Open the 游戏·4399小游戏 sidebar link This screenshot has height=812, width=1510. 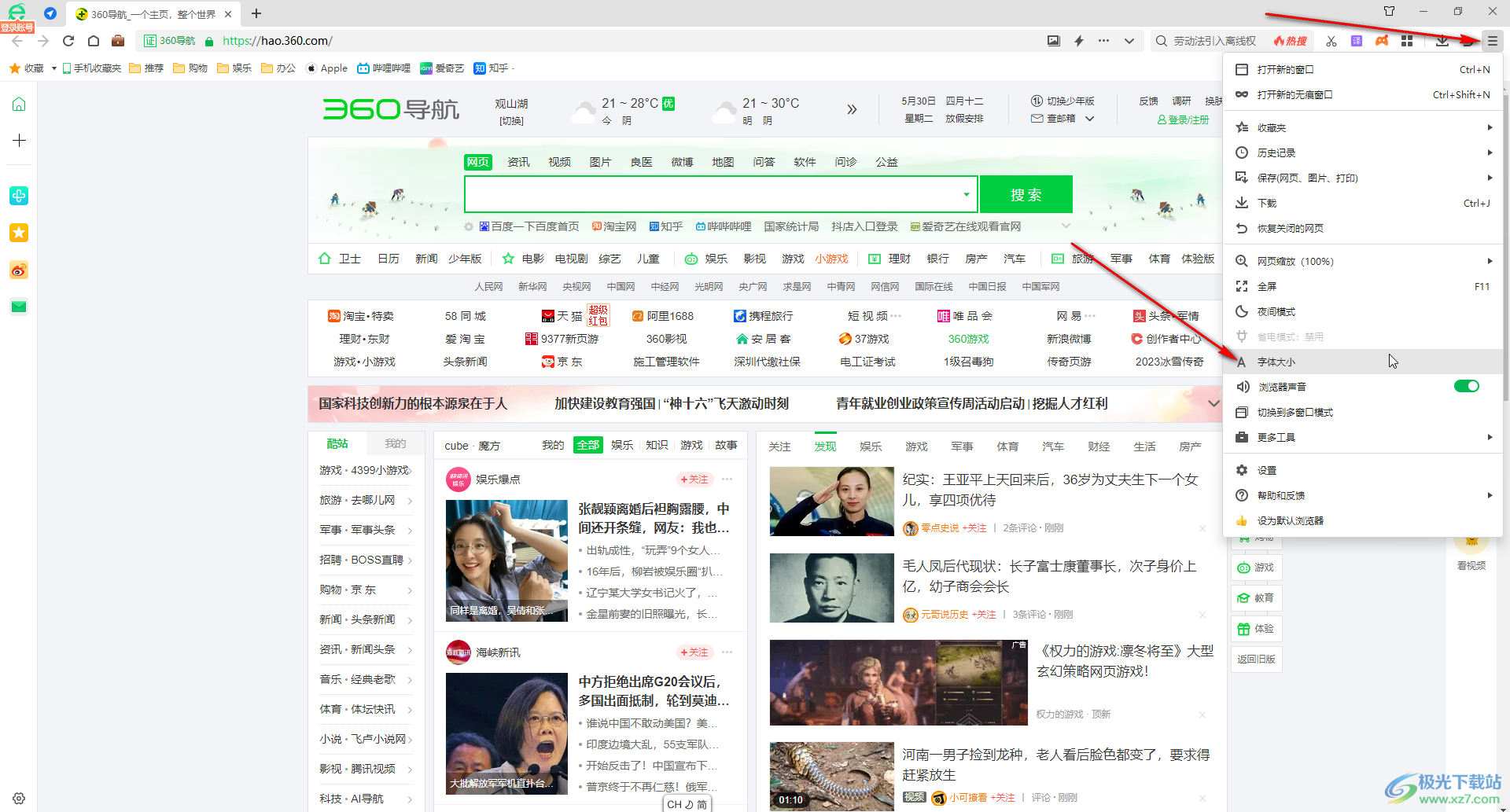[x=366, y=470]
